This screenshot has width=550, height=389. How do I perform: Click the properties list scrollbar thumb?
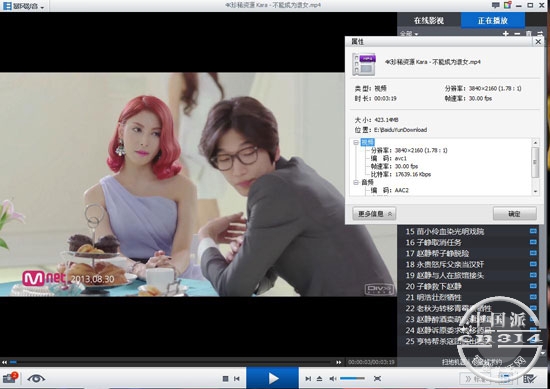click(535, 162)
